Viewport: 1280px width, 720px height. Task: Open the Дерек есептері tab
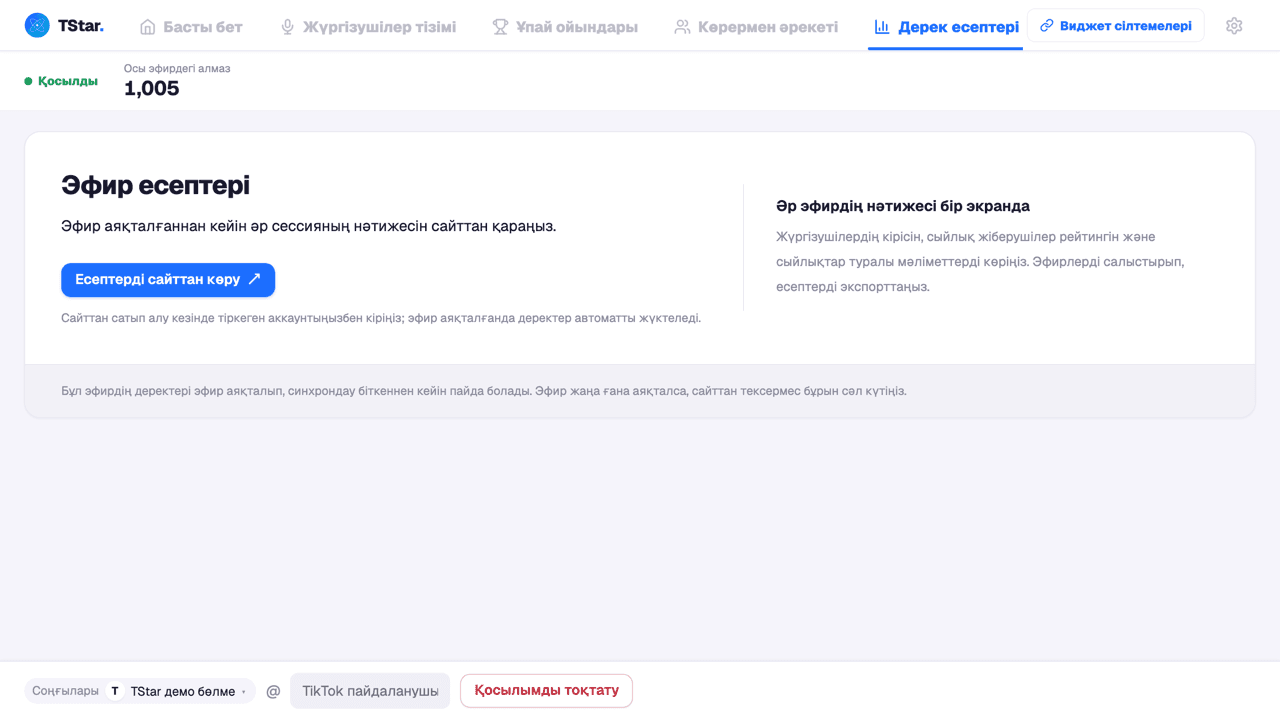[x=946, y=27]
